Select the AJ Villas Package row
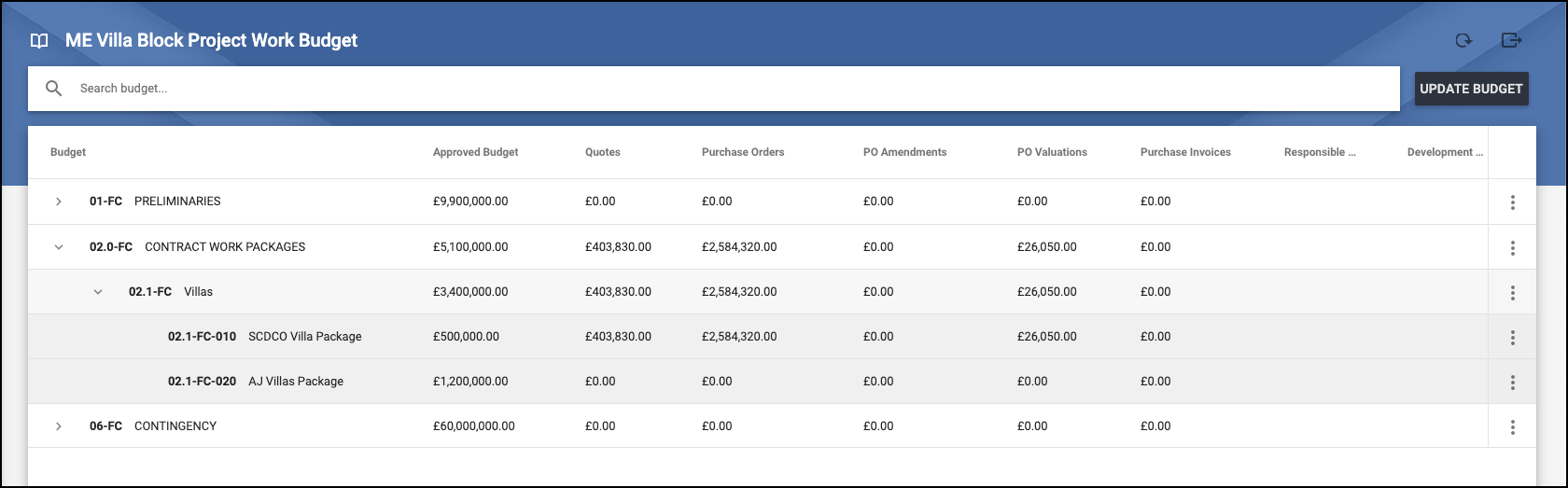The height and width of the screenshot is (488, 1568). click(295, 382)
